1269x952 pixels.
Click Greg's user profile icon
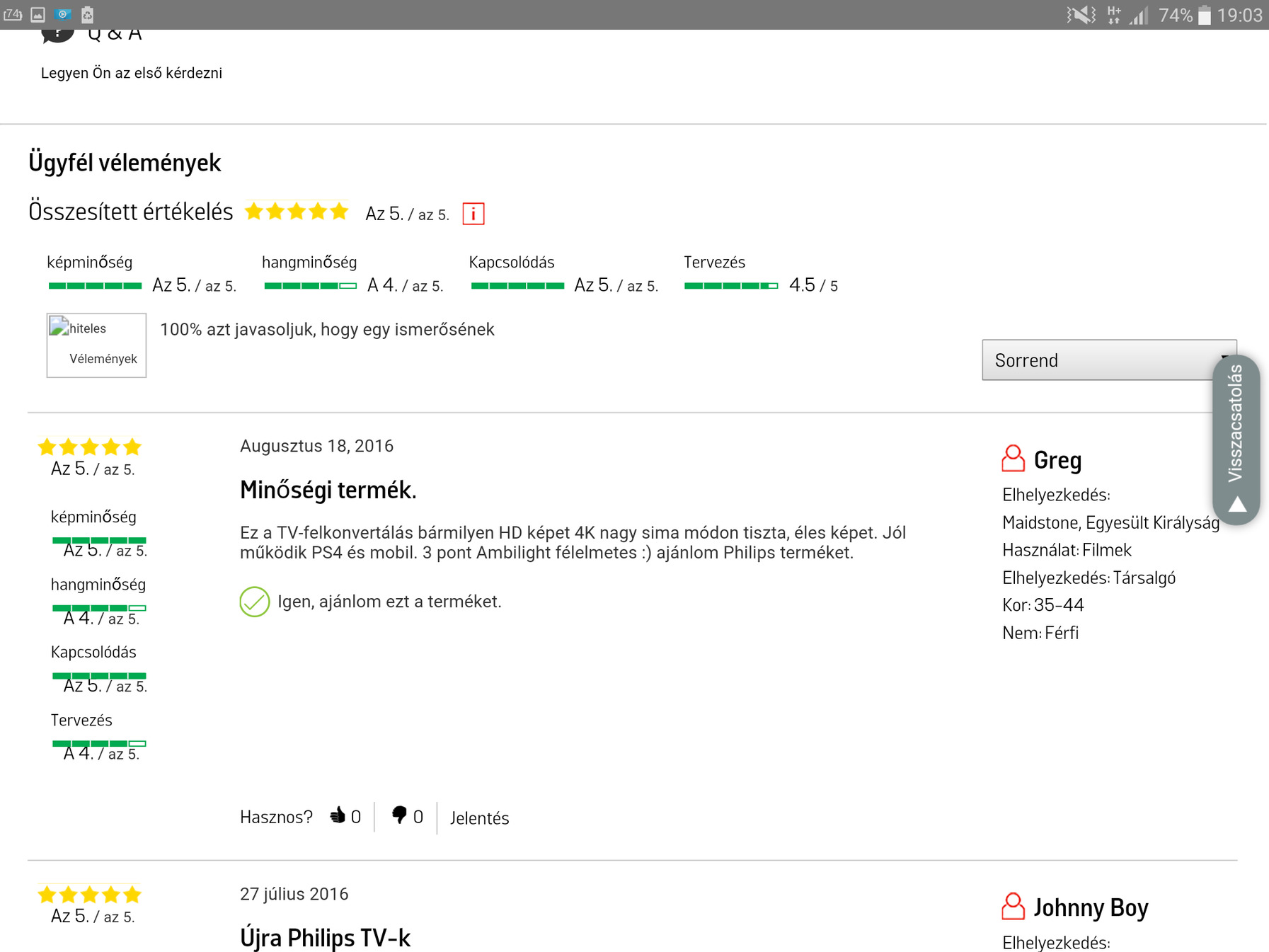click(1013, 459)
